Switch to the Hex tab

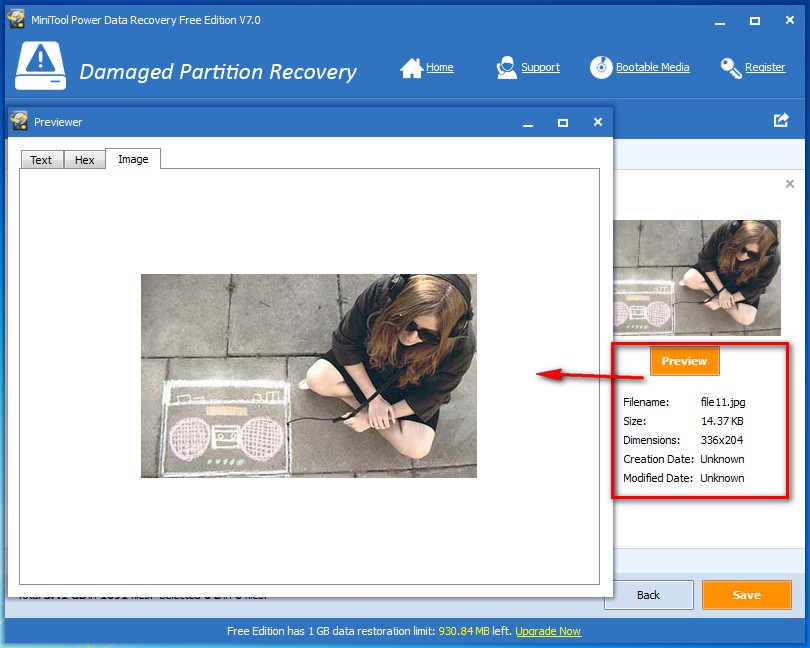point(85,160)
